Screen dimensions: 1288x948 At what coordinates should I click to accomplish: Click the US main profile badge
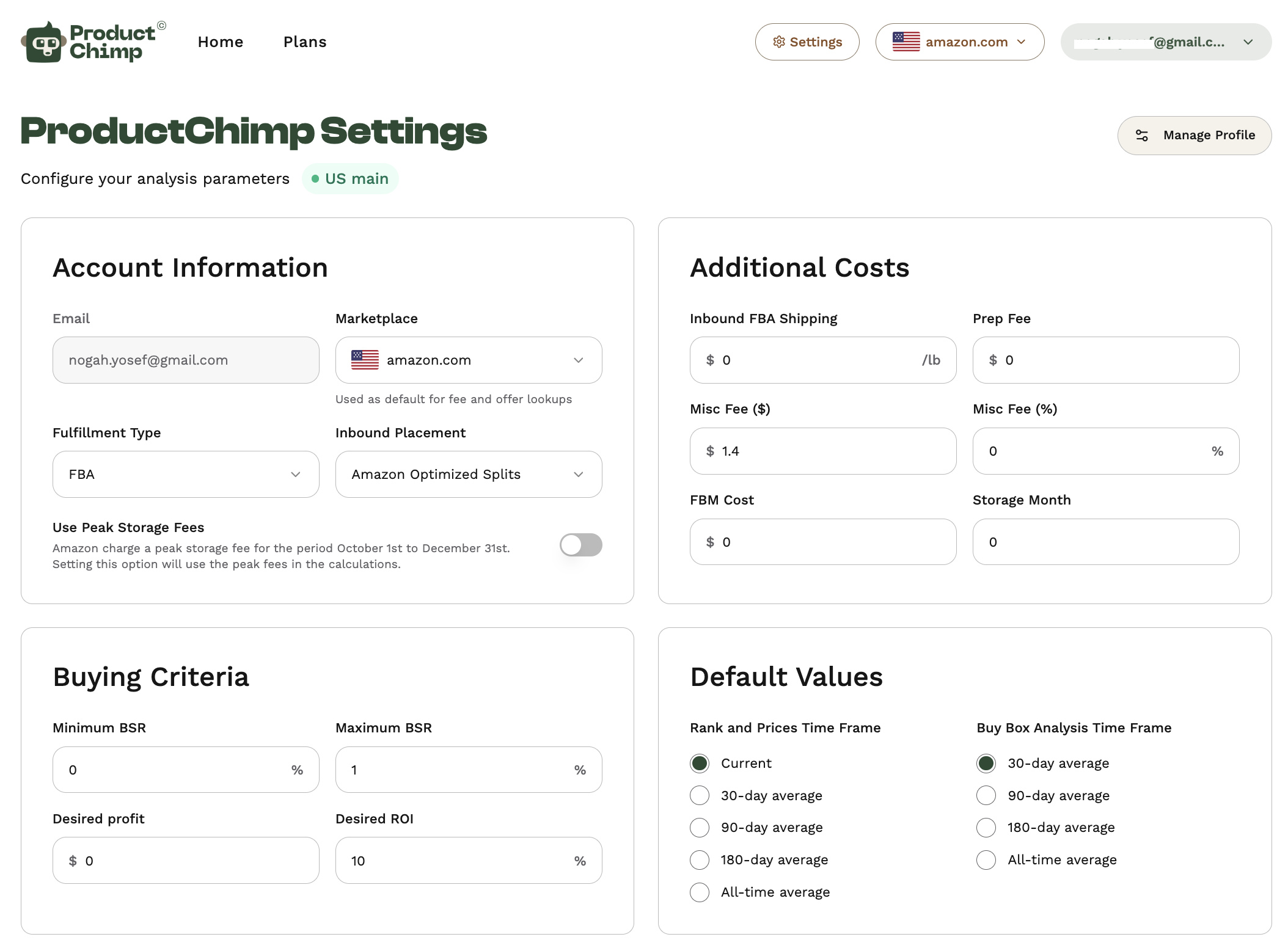[x=350, y=179]
